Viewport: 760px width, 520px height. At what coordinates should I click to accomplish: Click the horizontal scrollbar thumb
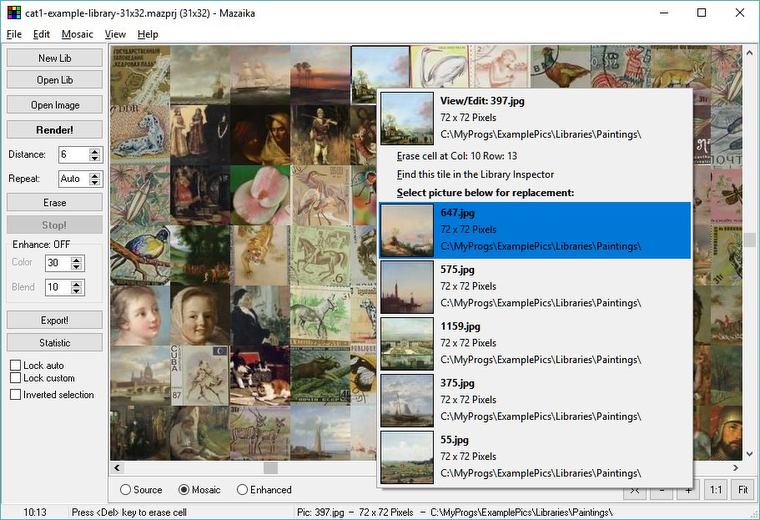270,468
